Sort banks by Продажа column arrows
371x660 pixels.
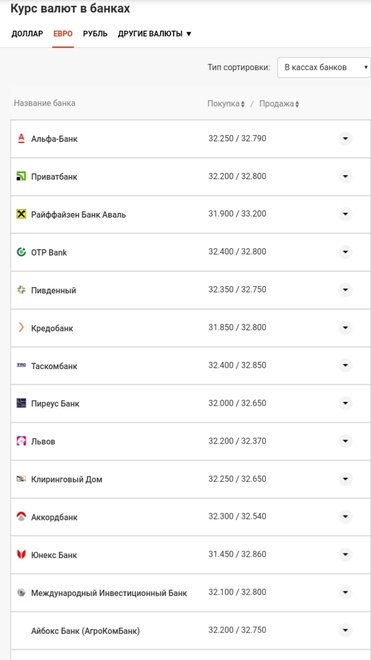click(297, 104)
